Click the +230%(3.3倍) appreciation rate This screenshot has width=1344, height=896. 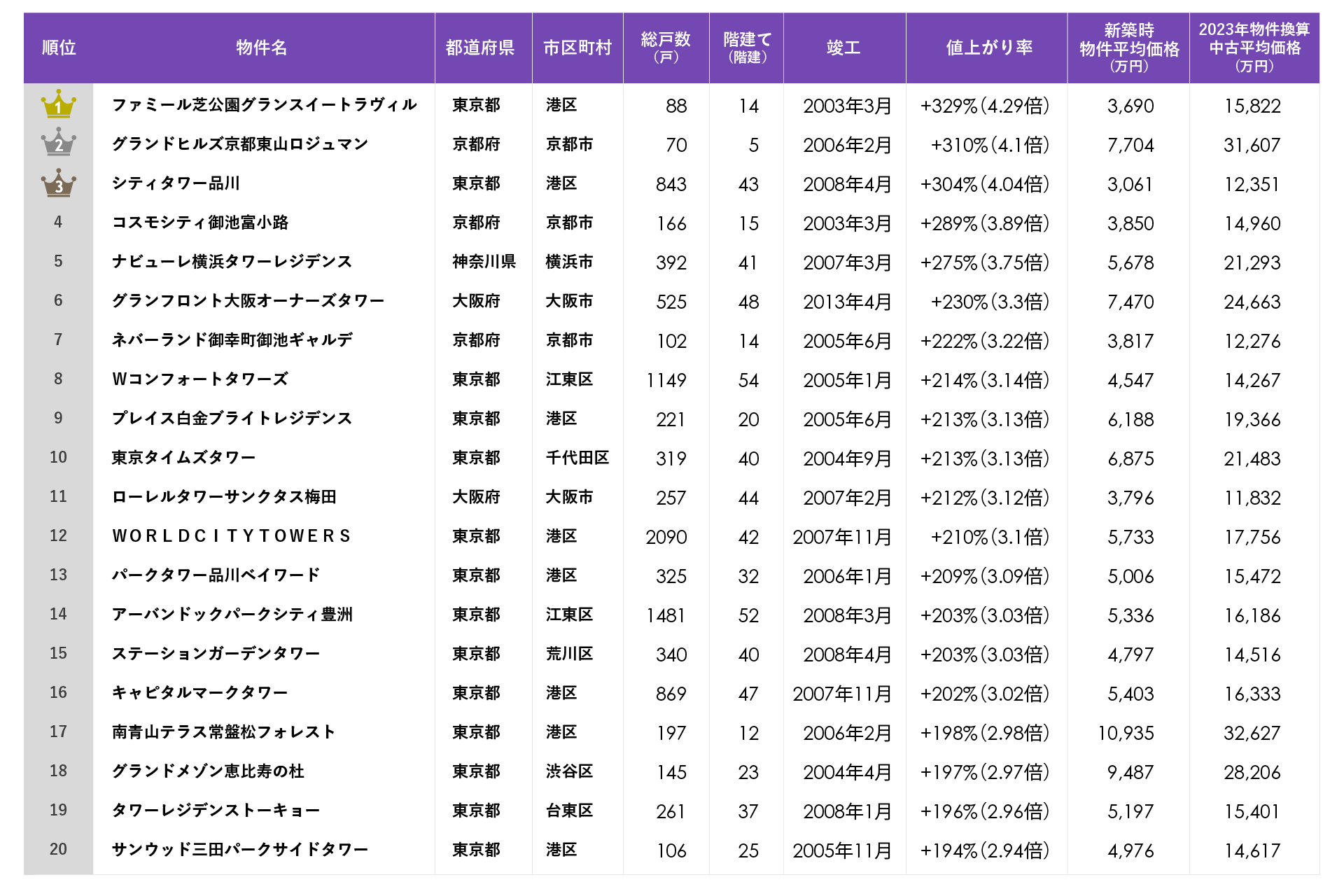[990, 302]
